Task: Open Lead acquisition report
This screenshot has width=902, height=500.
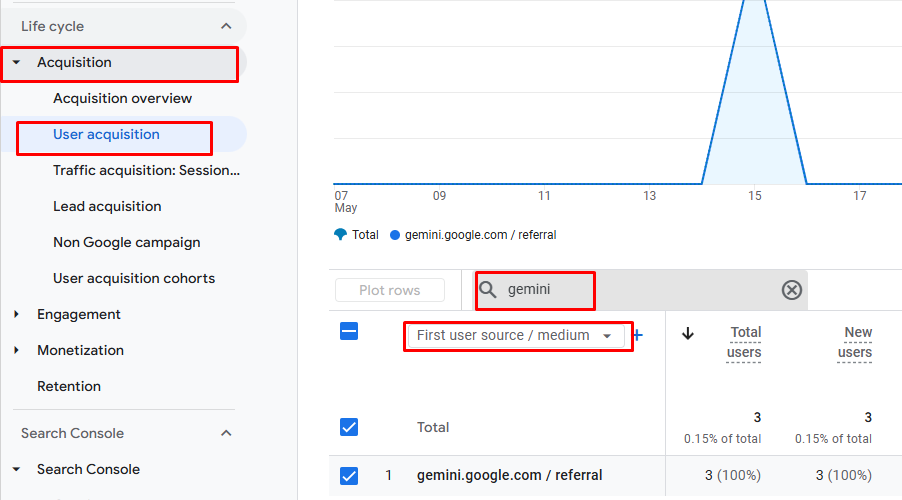Action: (107, 207)
